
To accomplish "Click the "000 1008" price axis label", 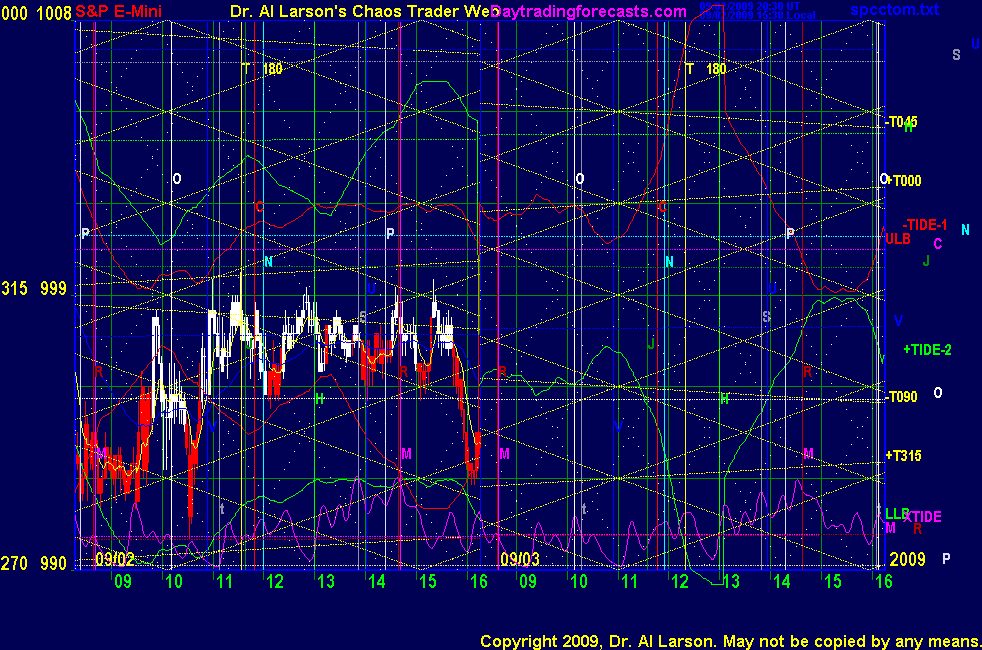I will pos(36,13).
